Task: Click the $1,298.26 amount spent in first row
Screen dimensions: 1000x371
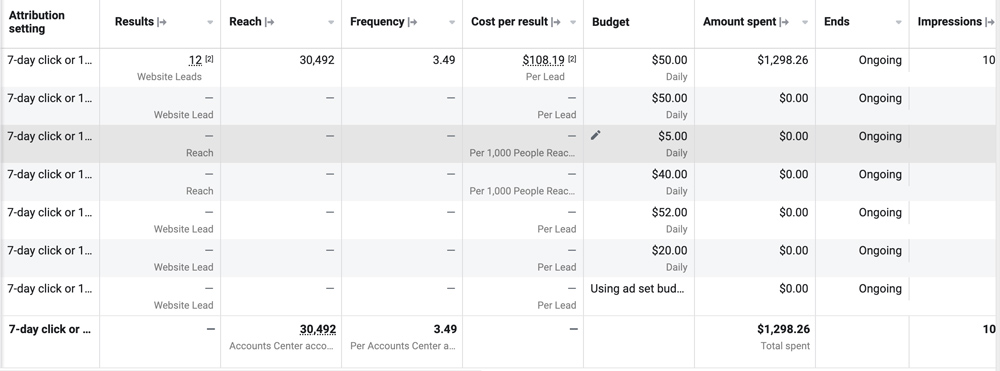Action: point(783,60)
